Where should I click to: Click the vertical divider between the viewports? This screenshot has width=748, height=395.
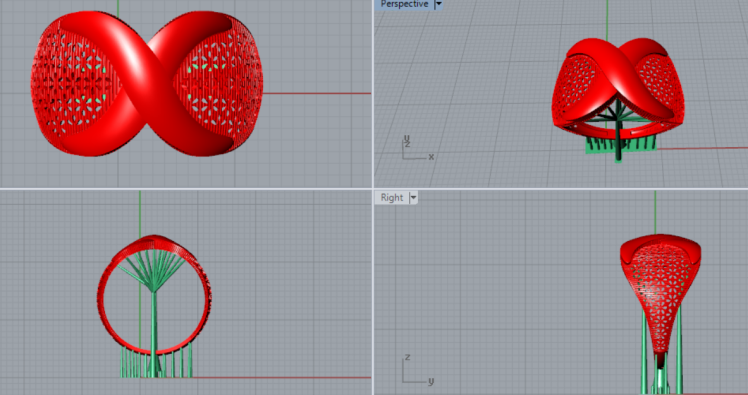373,198
